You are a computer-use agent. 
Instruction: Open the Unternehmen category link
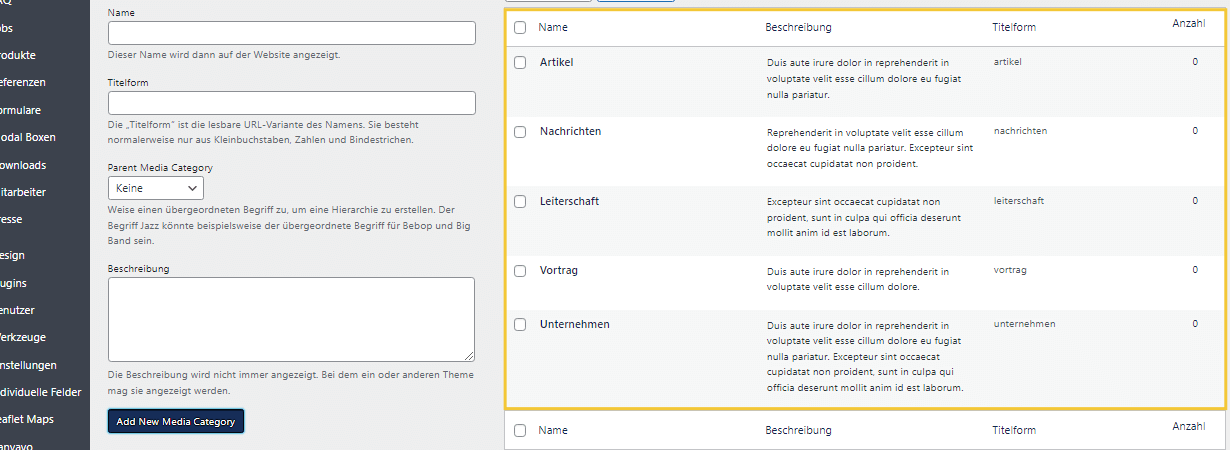pyautogui.click(x=574, y=325)
